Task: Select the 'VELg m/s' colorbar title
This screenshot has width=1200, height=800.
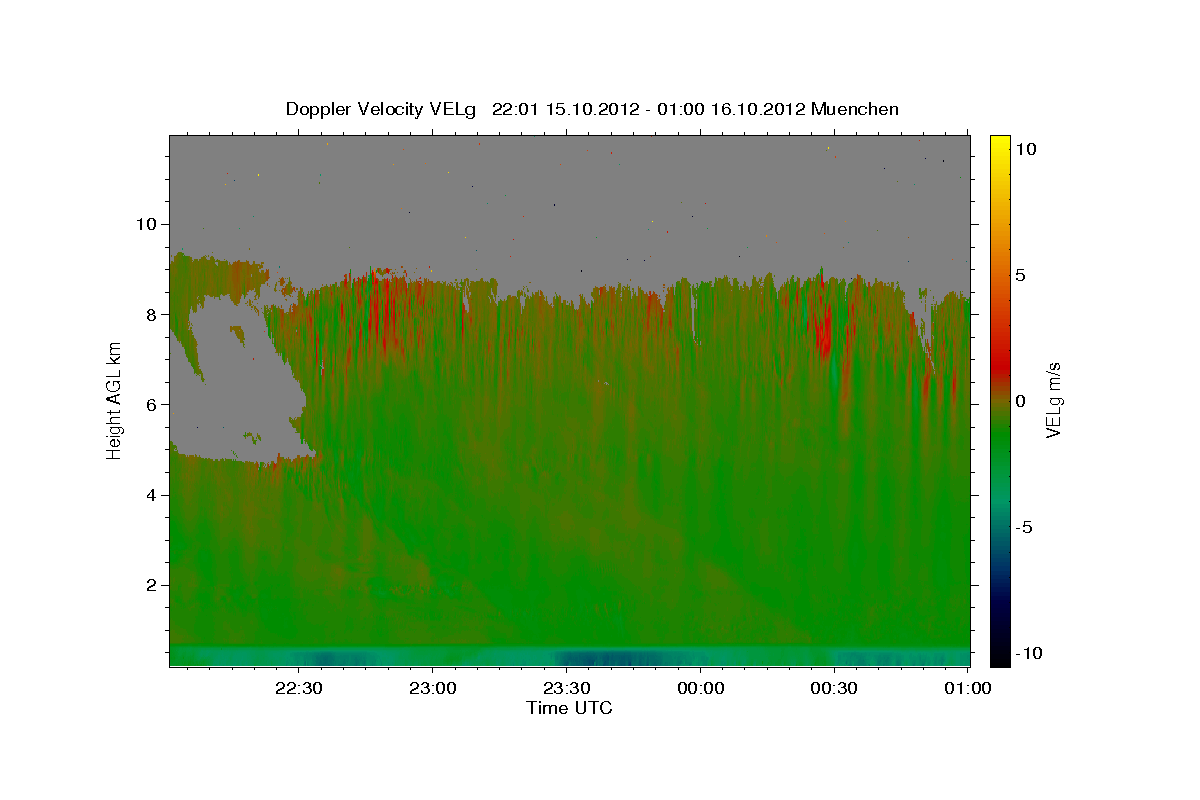Action: tap(1054, 401)
